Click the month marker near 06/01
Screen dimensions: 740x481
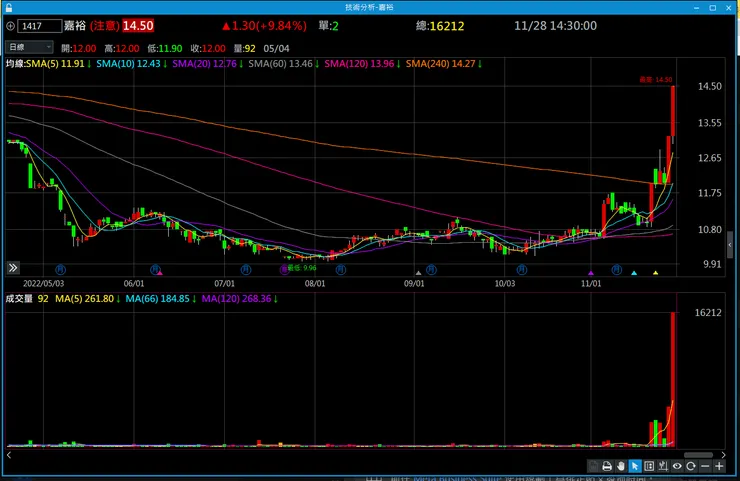[155, 270]
